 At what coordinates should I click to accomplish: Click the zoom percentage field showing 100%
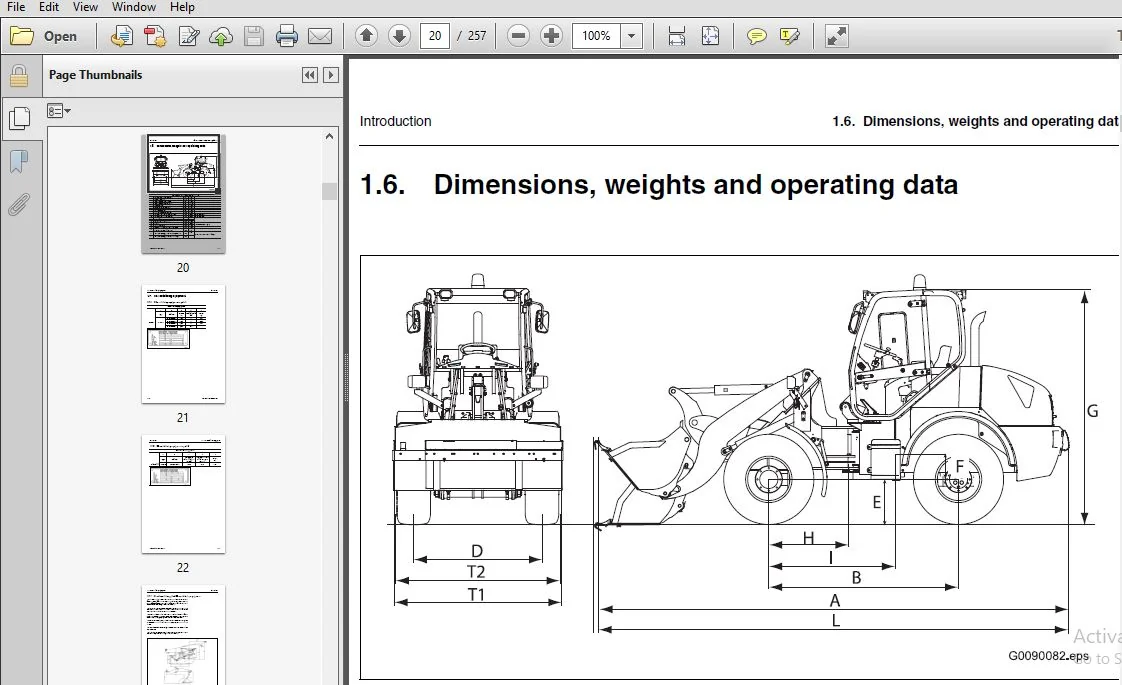(596, 36)
